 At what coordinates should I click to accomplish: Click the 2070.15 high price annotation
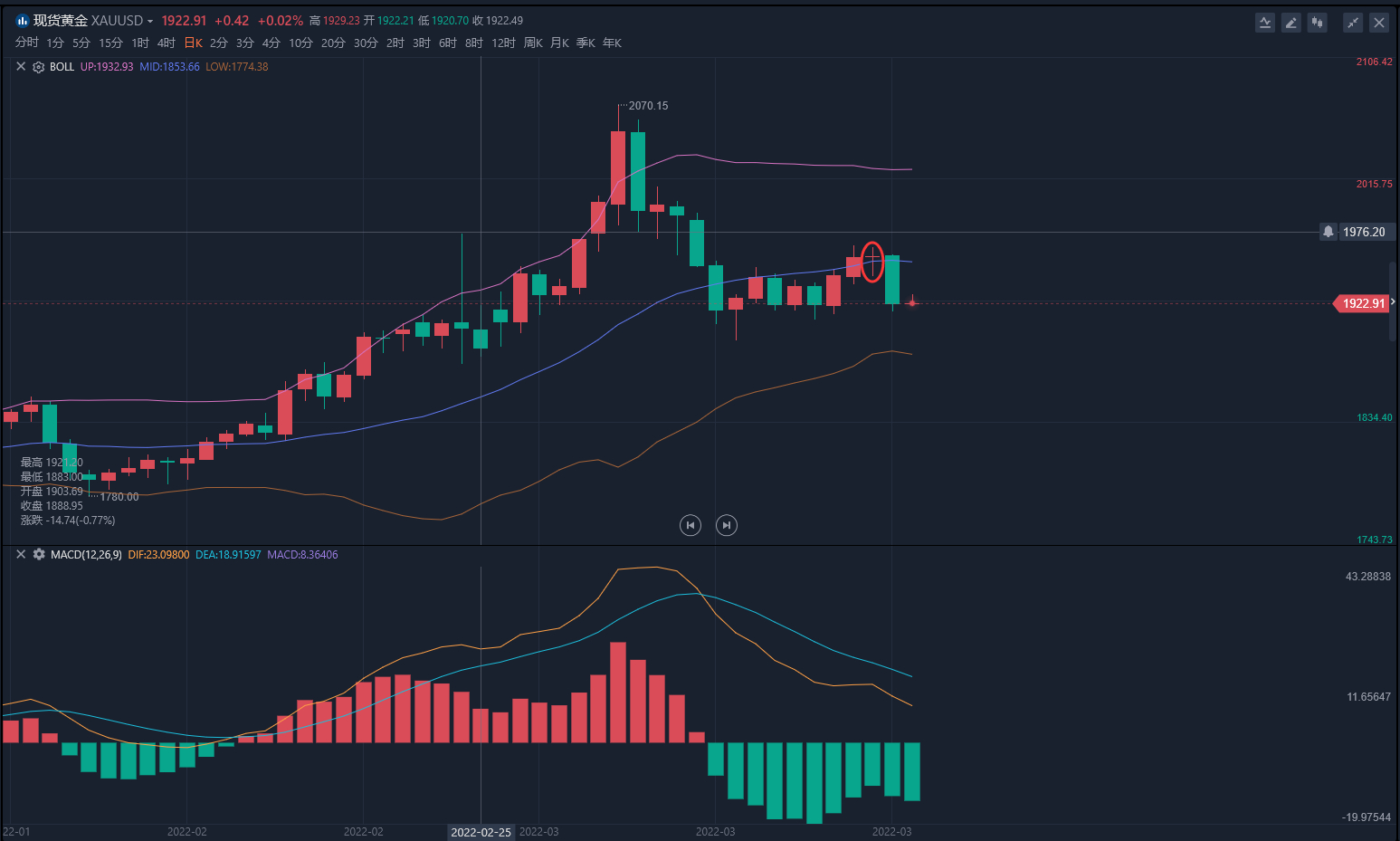(648, 106)
